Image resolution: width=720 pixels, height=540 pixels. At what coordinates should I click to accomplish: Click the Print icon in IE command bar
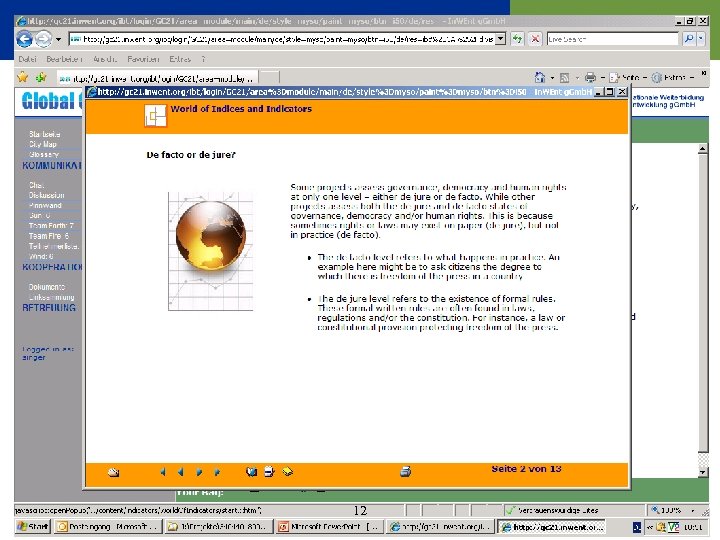[x=591, y=78]
